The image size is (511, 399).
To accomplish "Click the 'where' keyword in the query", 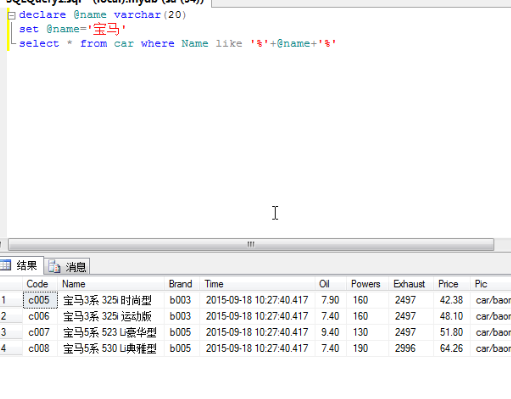I will [x=157, y=44].
